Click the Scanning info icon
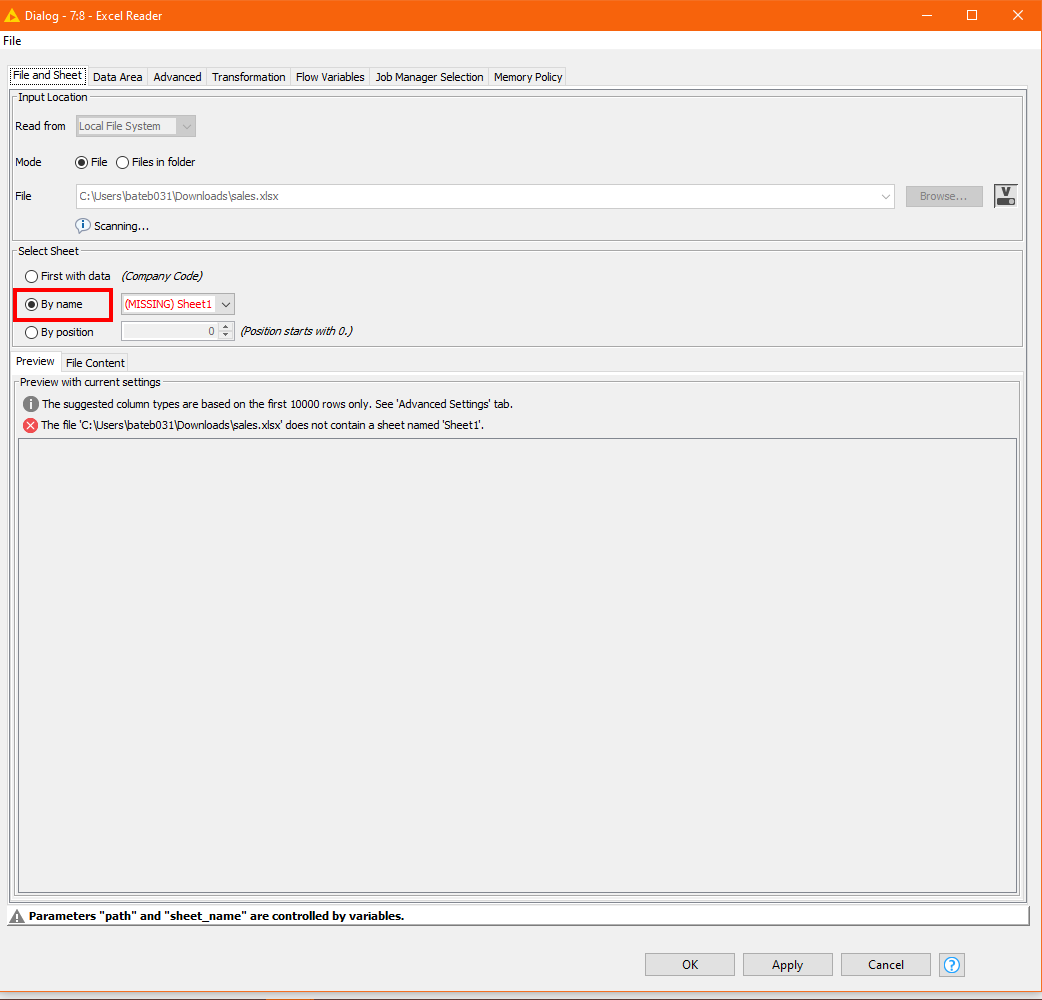Viewport: 1042px width, 1000px height. pyautogui.click(x=83, y=226)
